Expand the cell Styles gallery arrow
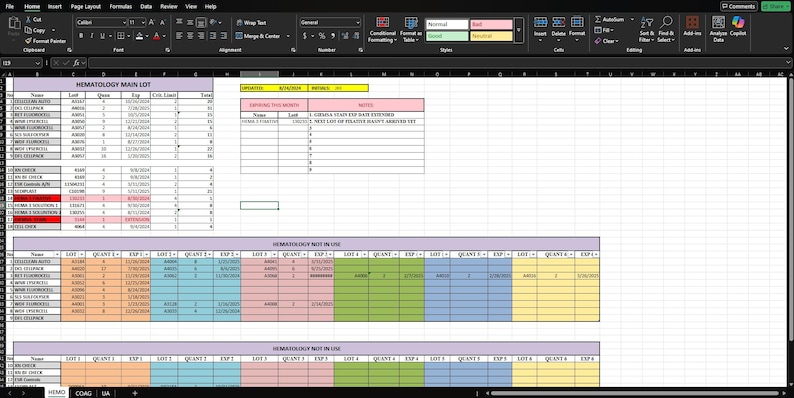 point(519,30)
